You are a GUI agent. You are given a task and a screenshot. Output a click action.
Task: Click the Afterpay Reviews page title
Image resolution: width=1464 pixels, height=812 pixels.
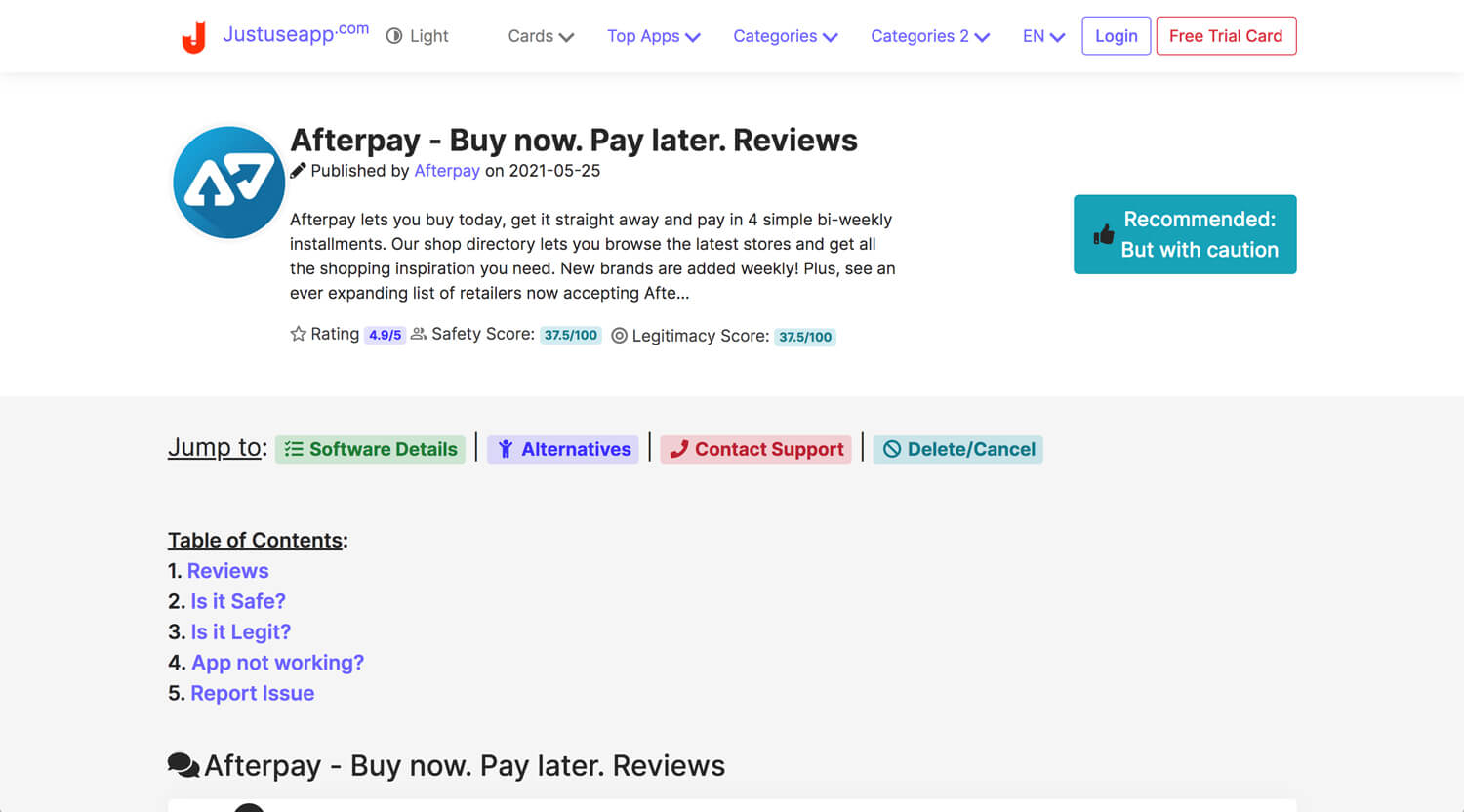[574, 141]
